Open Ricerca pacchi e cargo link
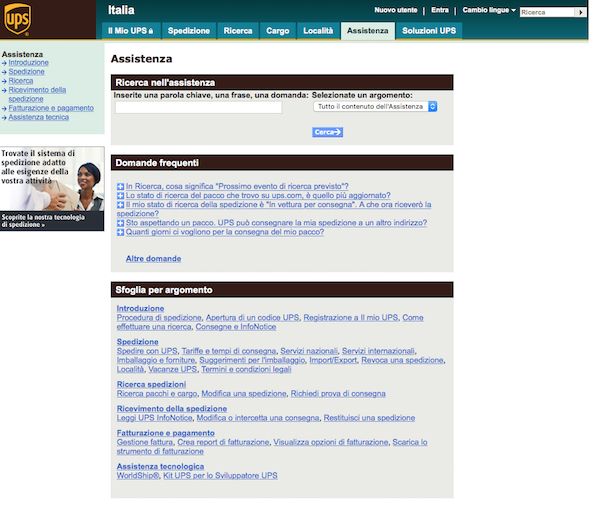 coord(157,393)
